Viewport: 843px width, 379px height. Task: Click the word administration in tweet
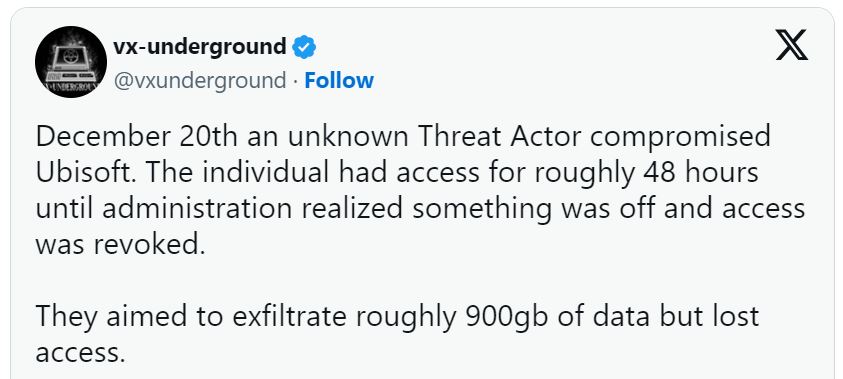(199, 209)
